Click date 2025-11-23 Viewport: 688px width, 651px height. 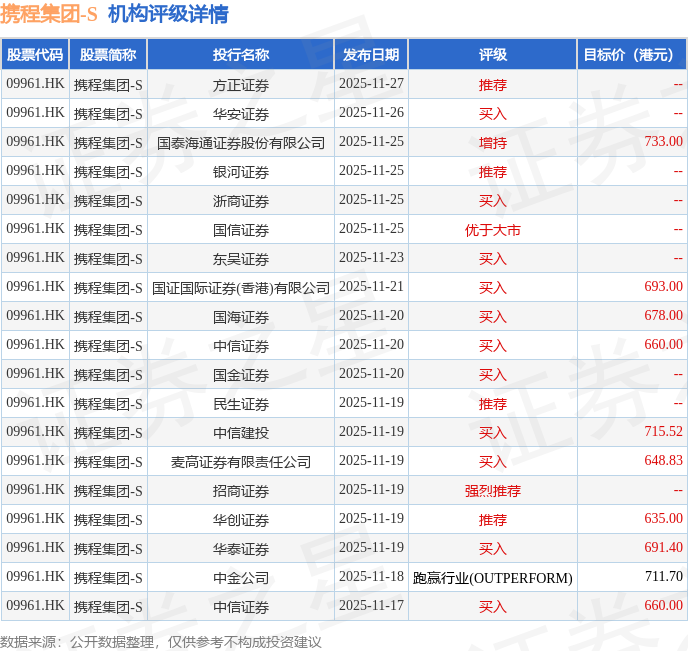coord(371,258)
